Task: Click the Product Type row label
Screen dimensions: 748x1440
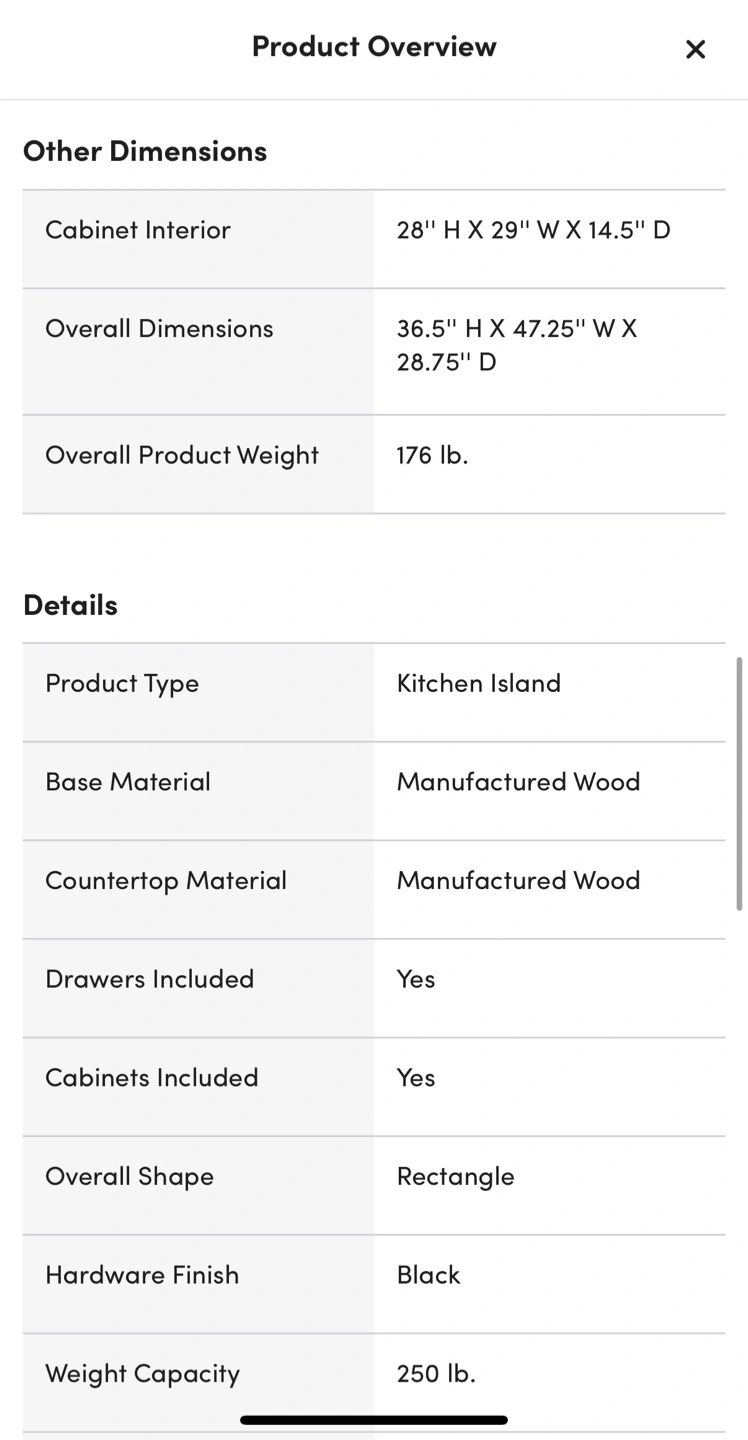Action: (x=122, y=683)
